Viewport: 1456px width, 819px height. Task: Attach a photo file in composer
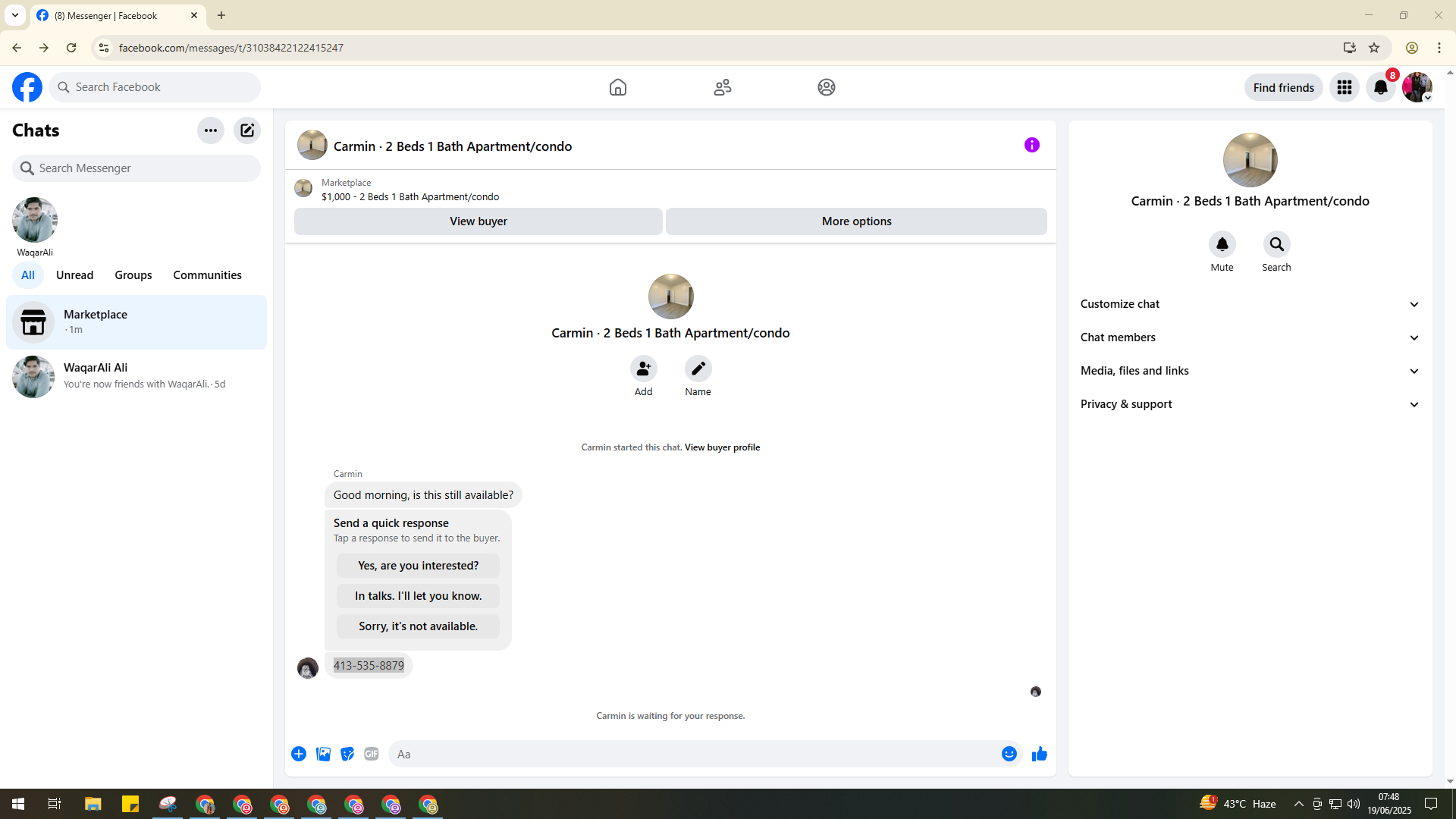[323, 754]
